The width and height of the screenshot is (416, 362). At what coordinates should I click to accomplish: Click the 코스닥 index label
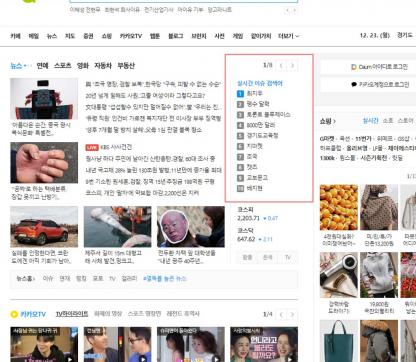point(245,230)
